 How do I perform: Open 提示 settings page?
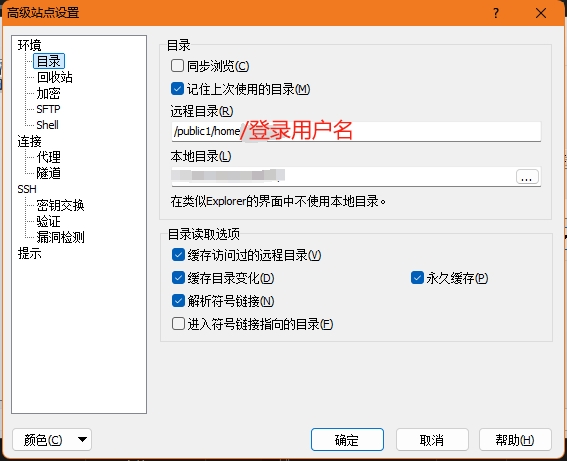29,253
